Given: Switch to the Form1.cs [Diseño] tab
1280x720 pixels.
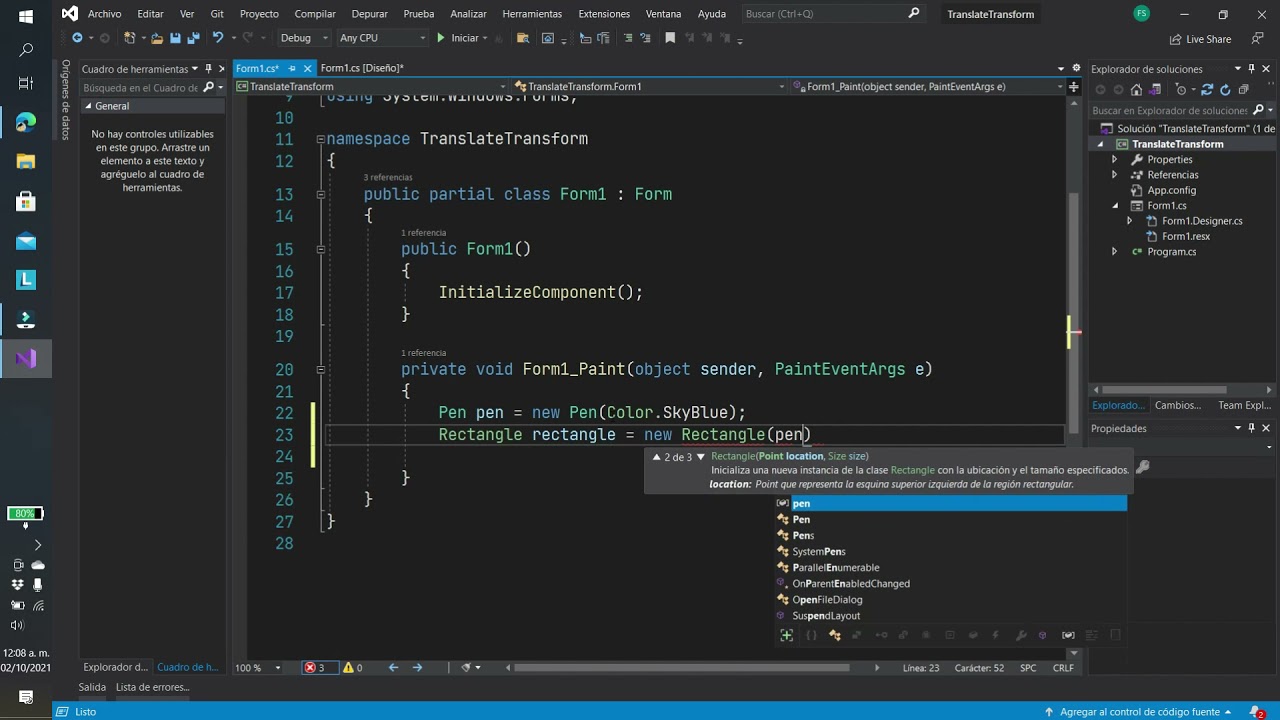Looking at the screenshot, I should point(362,68).
